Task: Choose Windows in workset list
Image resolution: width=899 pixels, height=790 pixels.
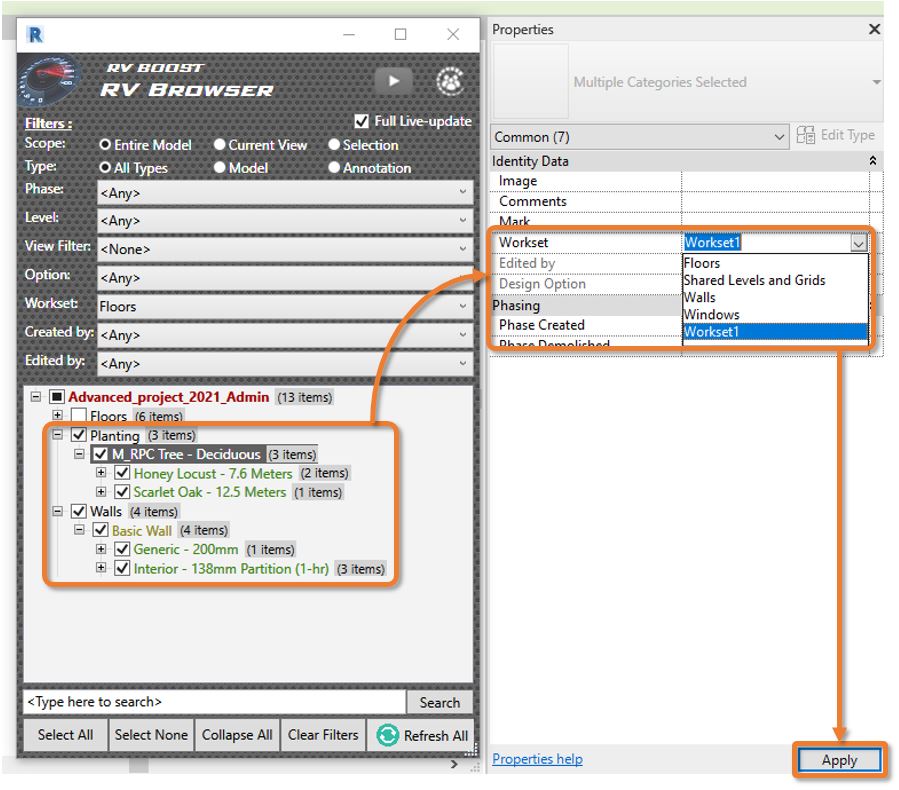Action: [x=775, y=315]
